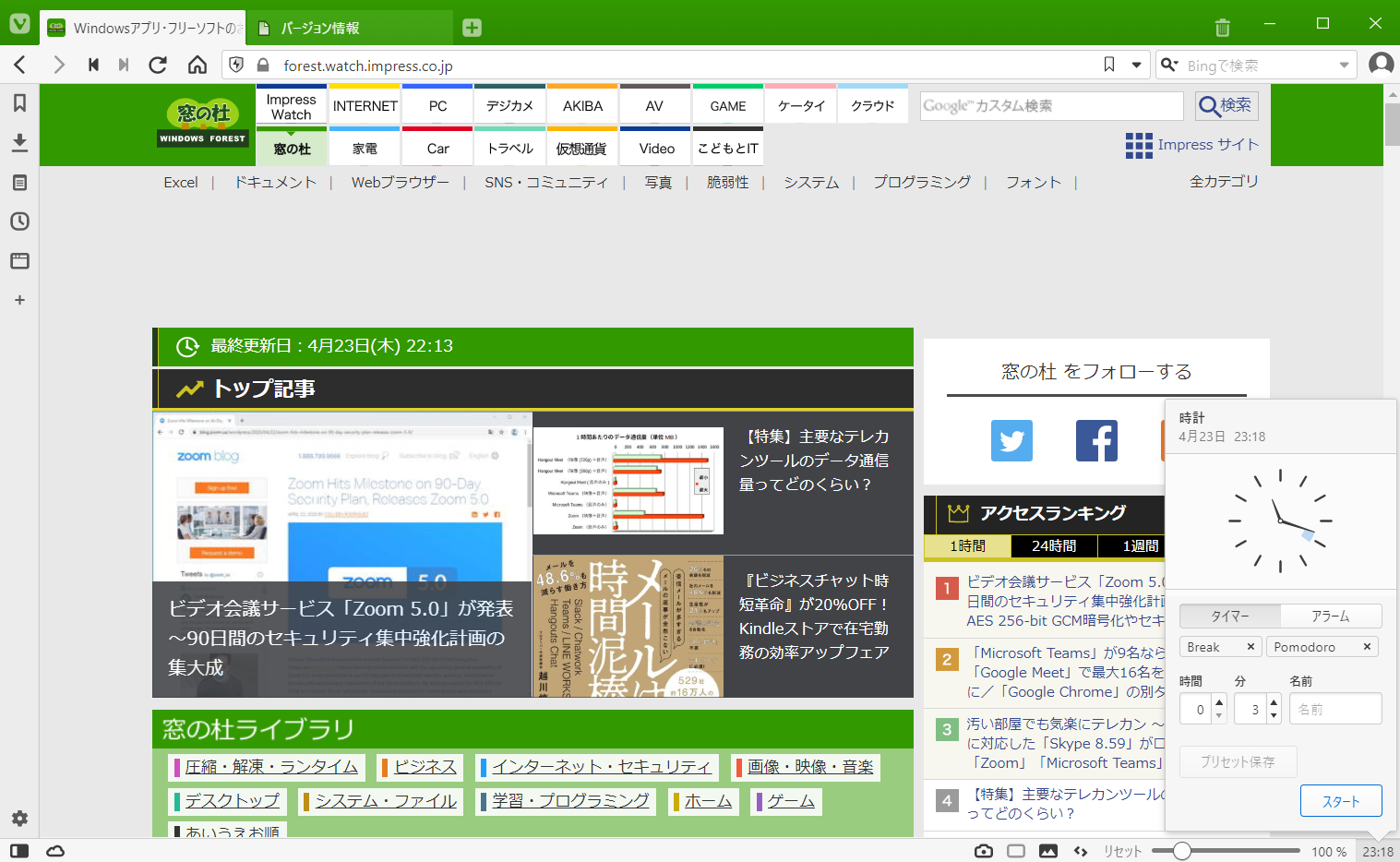
Task: Select the タイマー tab in clock panel
Action: coord(1230,616)
